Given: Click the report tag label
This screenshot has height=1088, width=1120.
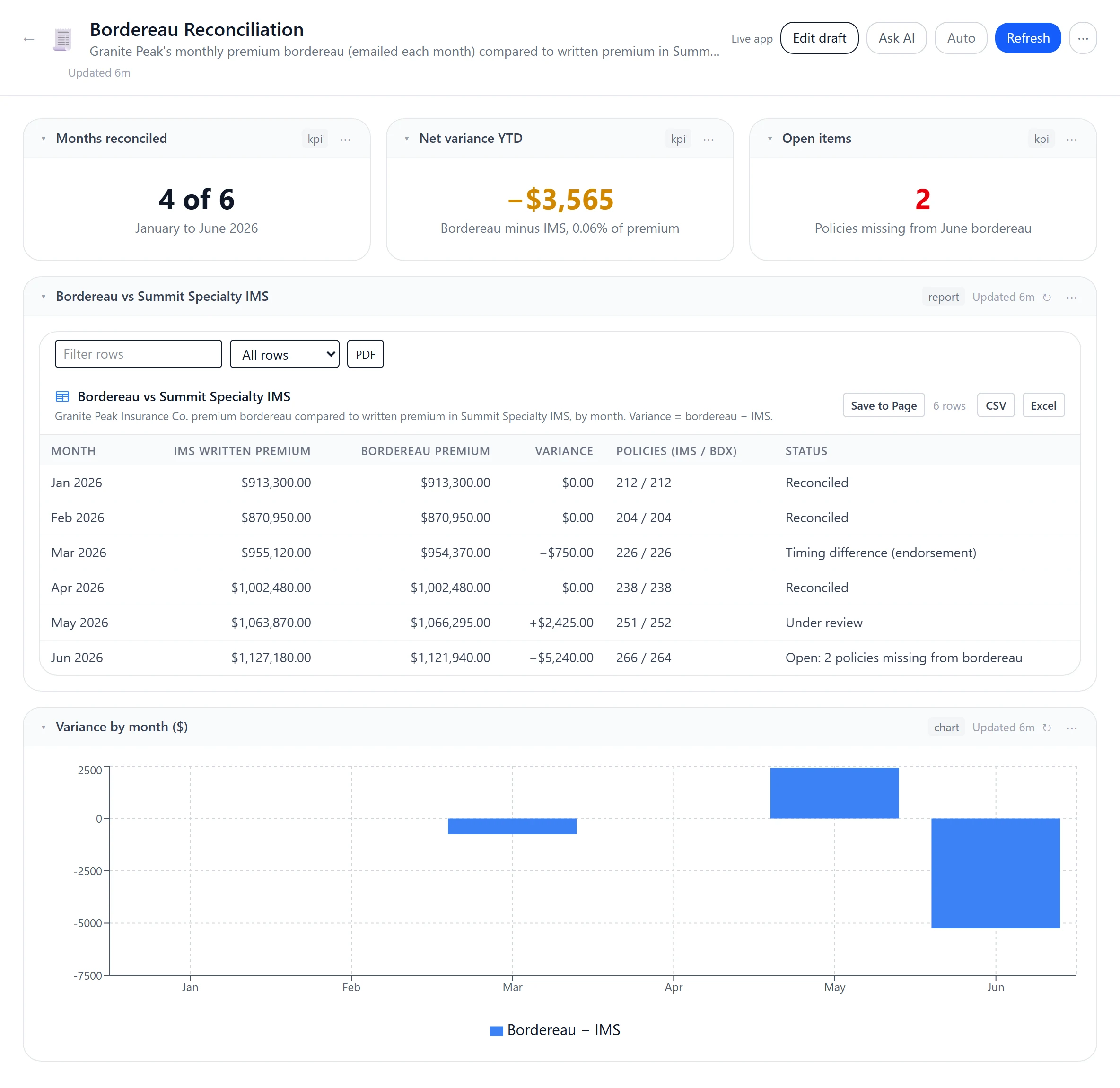Looking at the screenshot, I should pos(943,297).
